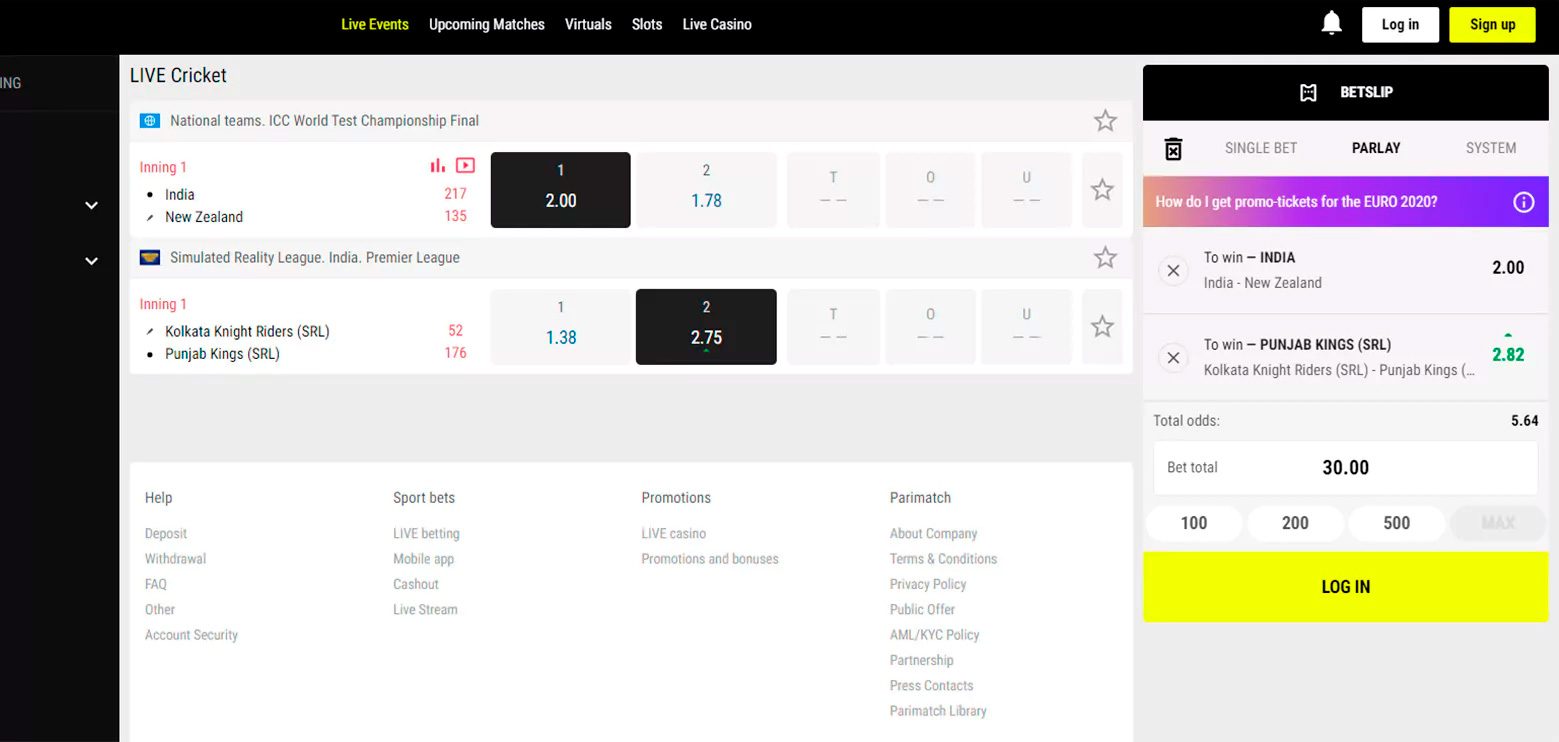1559x742 pixels.
Task: Click the Simulated Reality League flag icon
Action: (150, 258)
